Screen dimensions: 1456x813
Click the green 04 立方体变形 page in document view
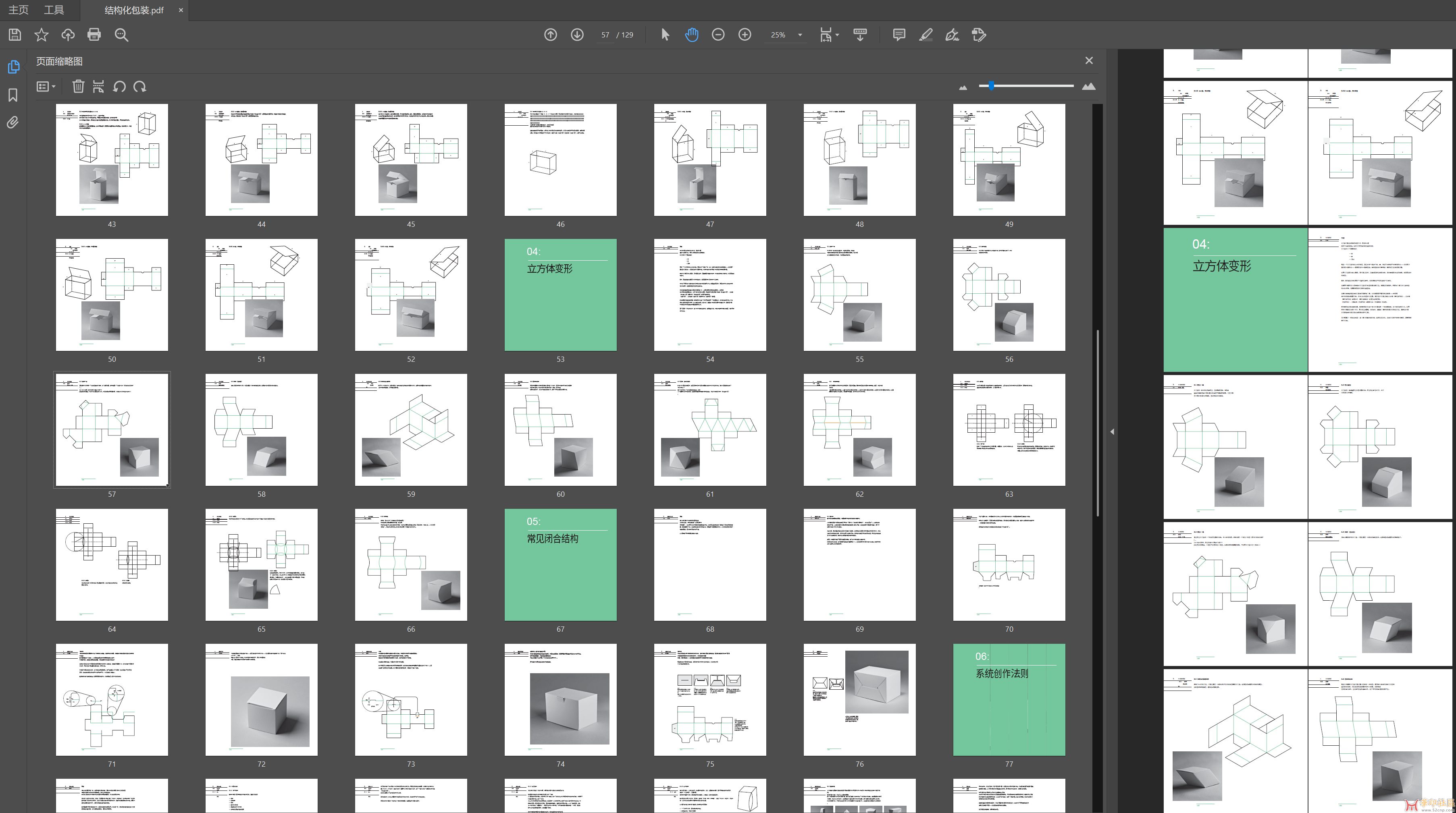click(x=1236, y=299)
